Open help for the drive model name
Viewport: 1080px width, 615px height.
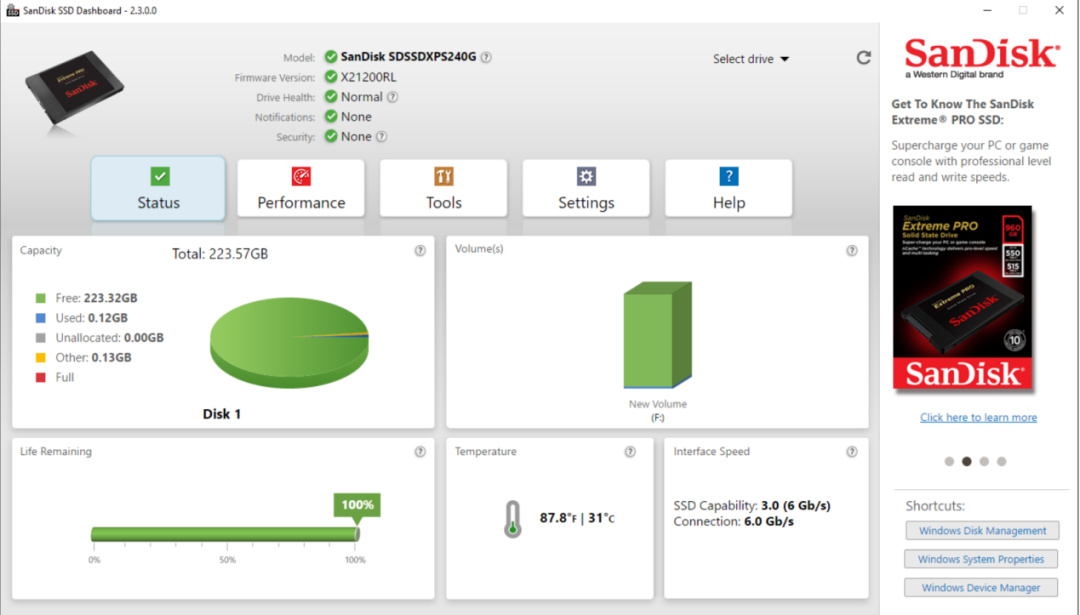[x=486, y=57]
